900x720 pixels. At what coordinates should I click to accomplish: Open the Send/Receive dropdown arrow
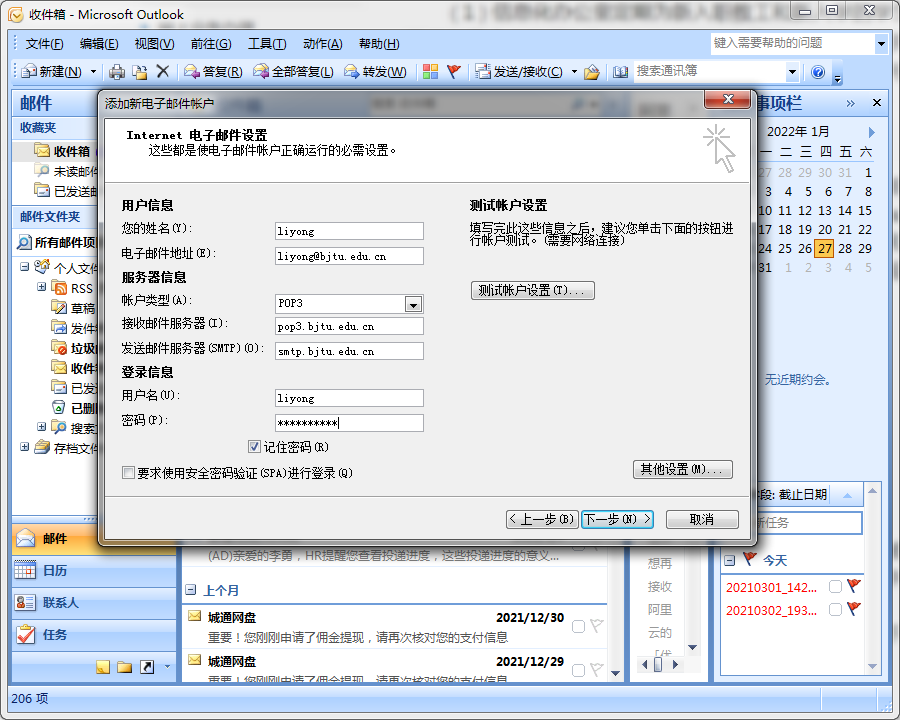point(574,72)
